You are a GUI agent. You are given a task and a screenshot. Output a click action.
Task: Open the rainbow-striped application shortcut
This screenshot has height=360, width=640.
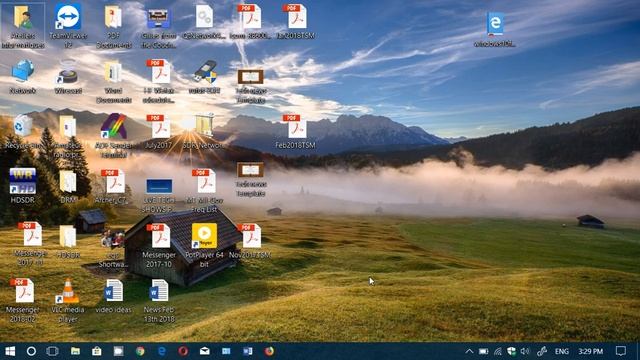point(113,136)
